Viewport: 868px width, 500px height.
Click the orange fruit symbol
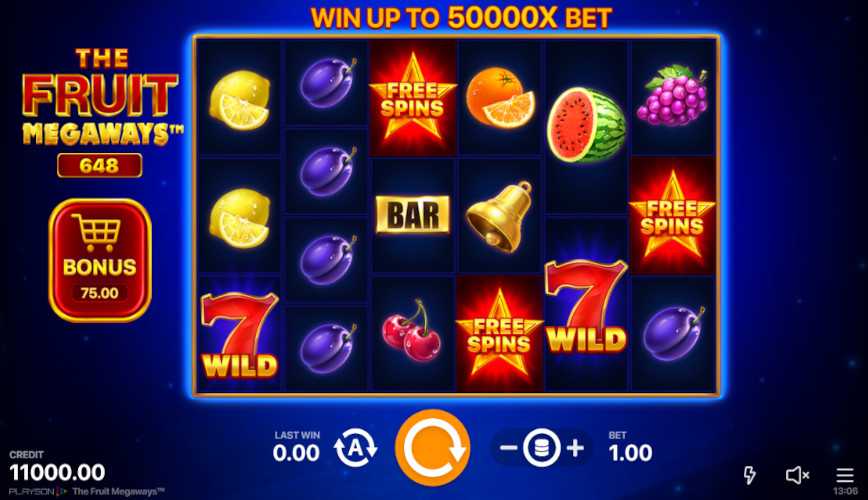tap(500, 99)
